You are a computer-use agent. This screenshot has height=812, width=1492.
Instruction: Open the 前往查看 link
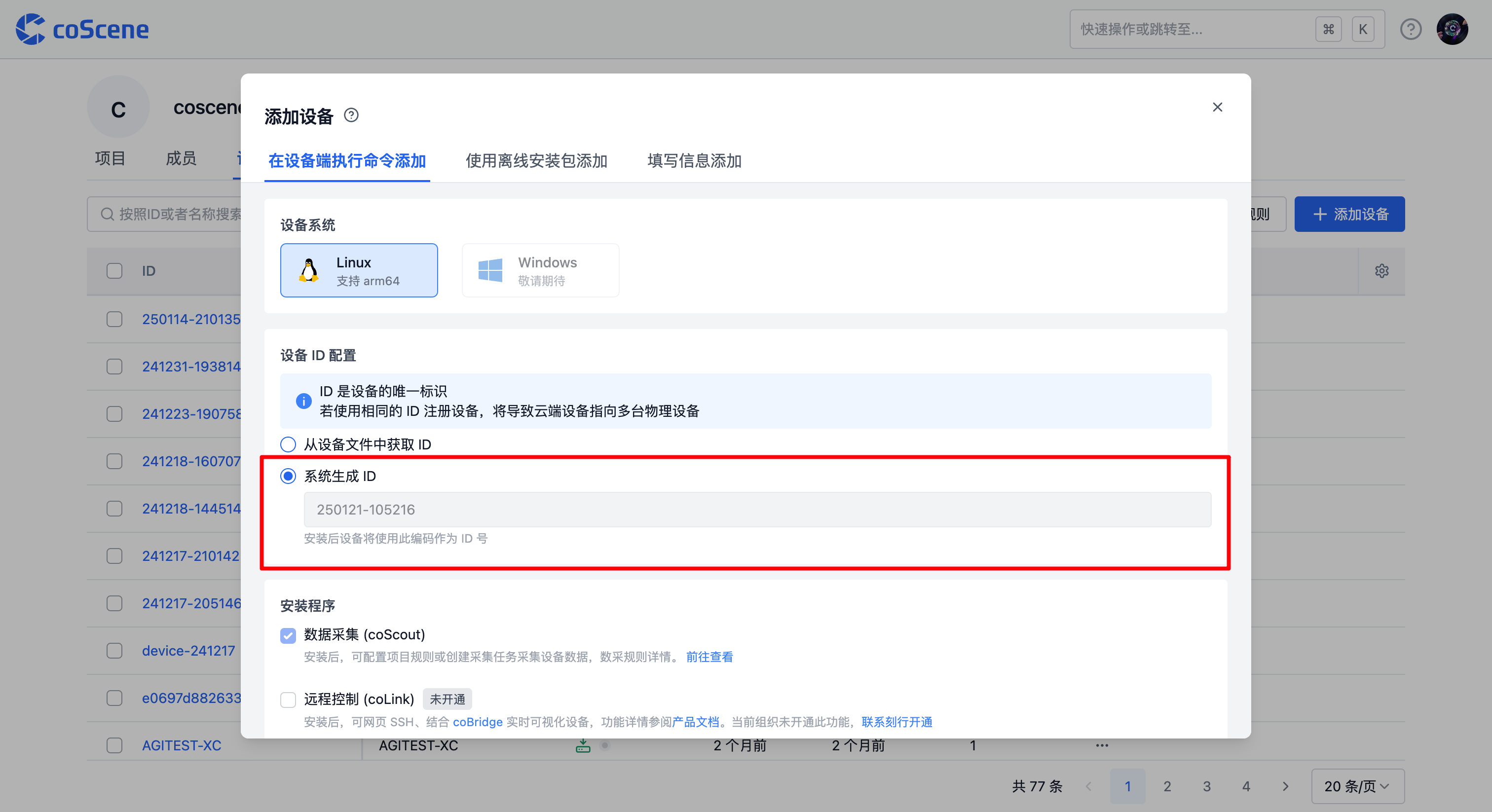coord(709,657)
